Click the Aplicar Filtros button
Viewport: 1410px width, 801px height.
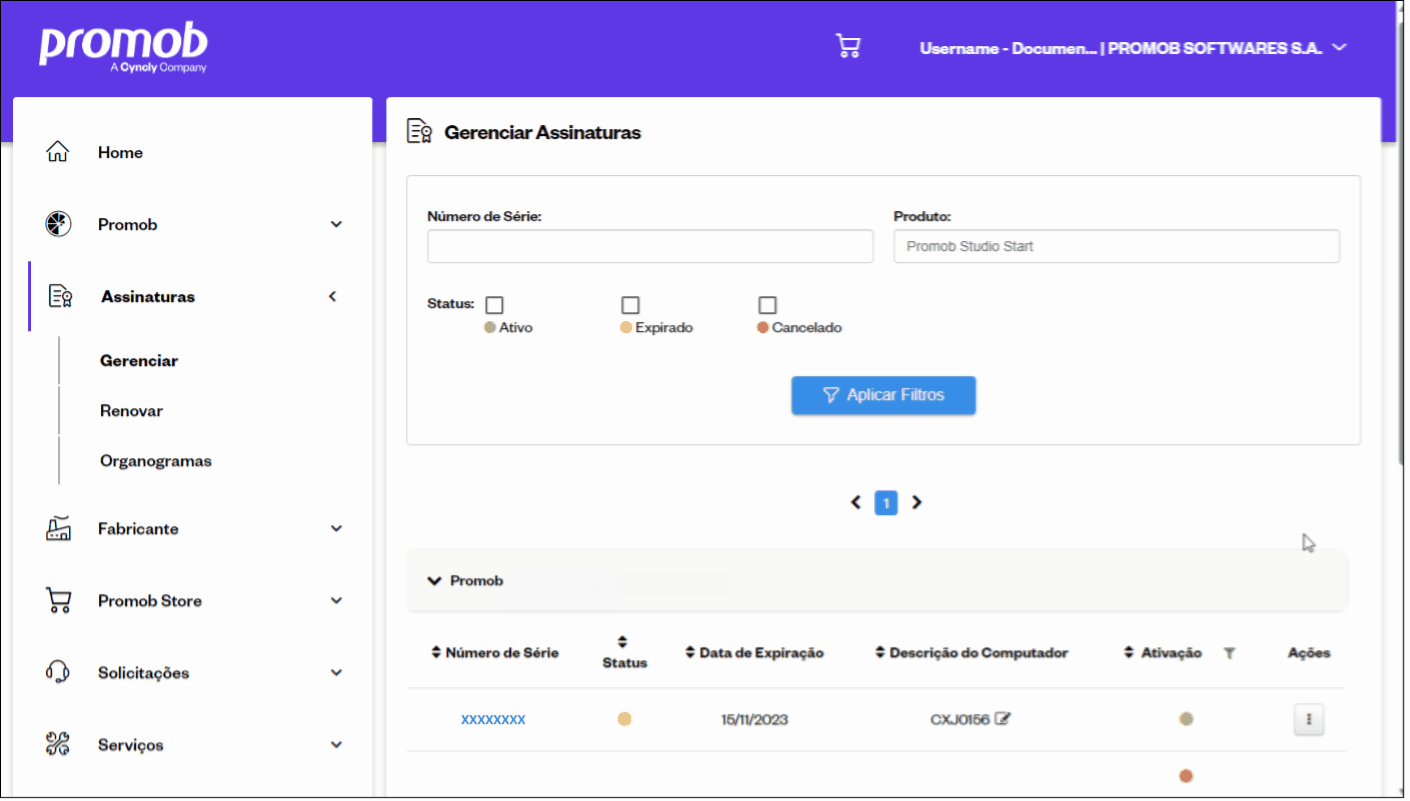[x=883, y=395]
